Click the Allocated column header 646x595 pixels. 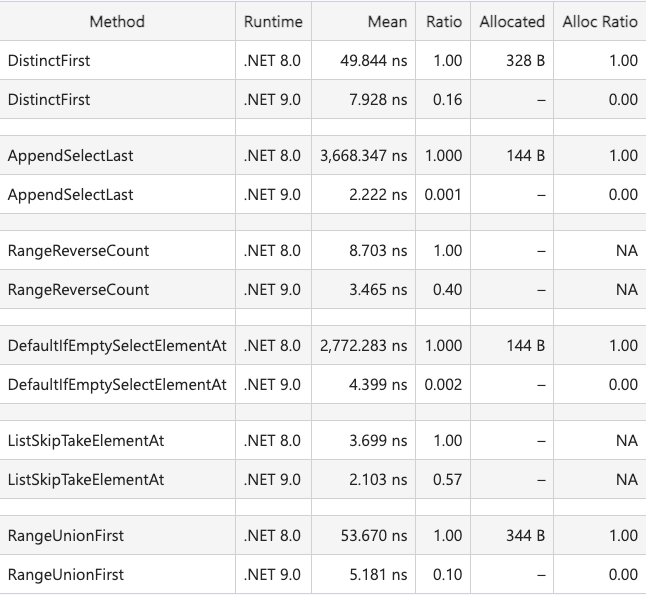512,21
